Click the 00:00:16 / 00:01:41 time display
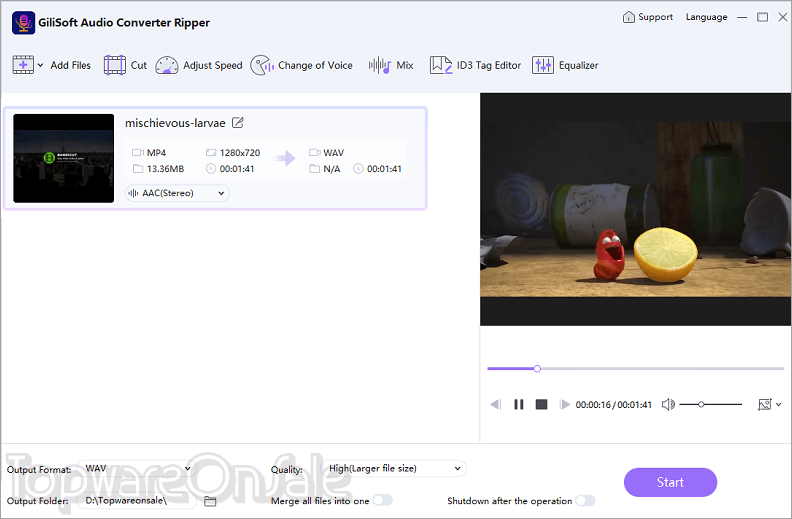The height and width of the screenshot is (519, 792). 614,404
